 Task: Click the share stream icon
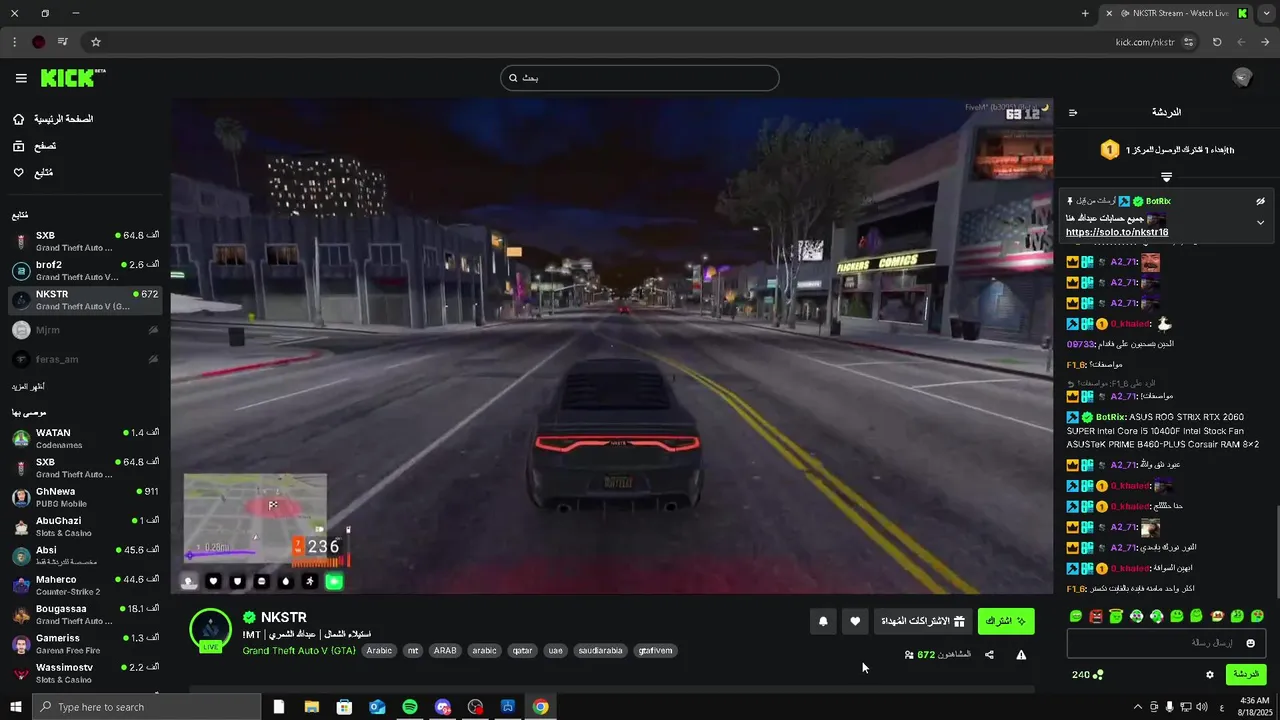point(989,655)
